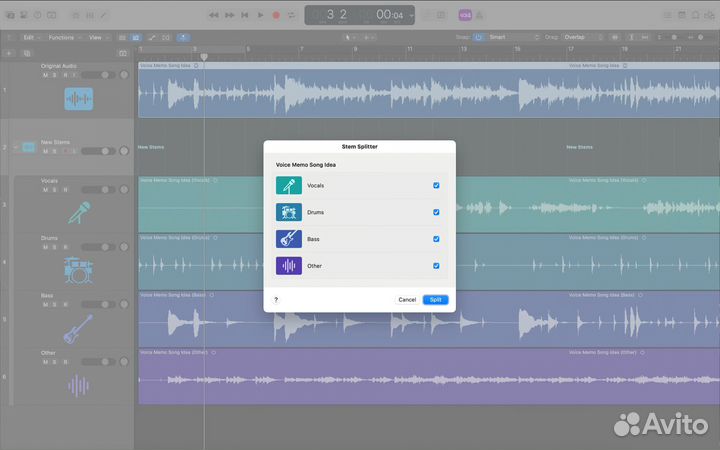The width and height of the screenshot is (720, 450).
Task: Record-enable the Original Audio track
Action: [x=65, y=75]
